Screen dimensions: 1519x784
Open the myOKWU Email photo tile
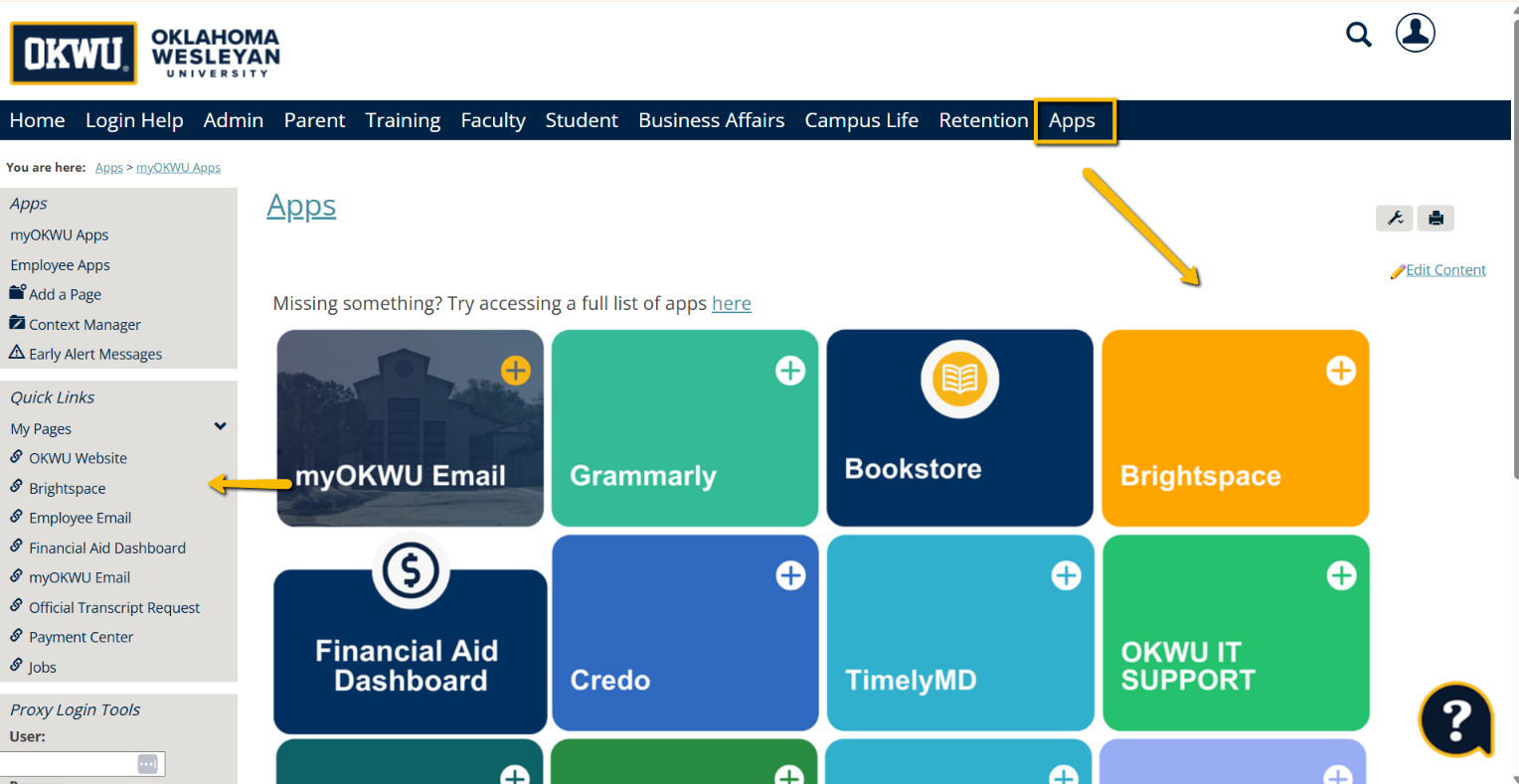click(411, 428)
